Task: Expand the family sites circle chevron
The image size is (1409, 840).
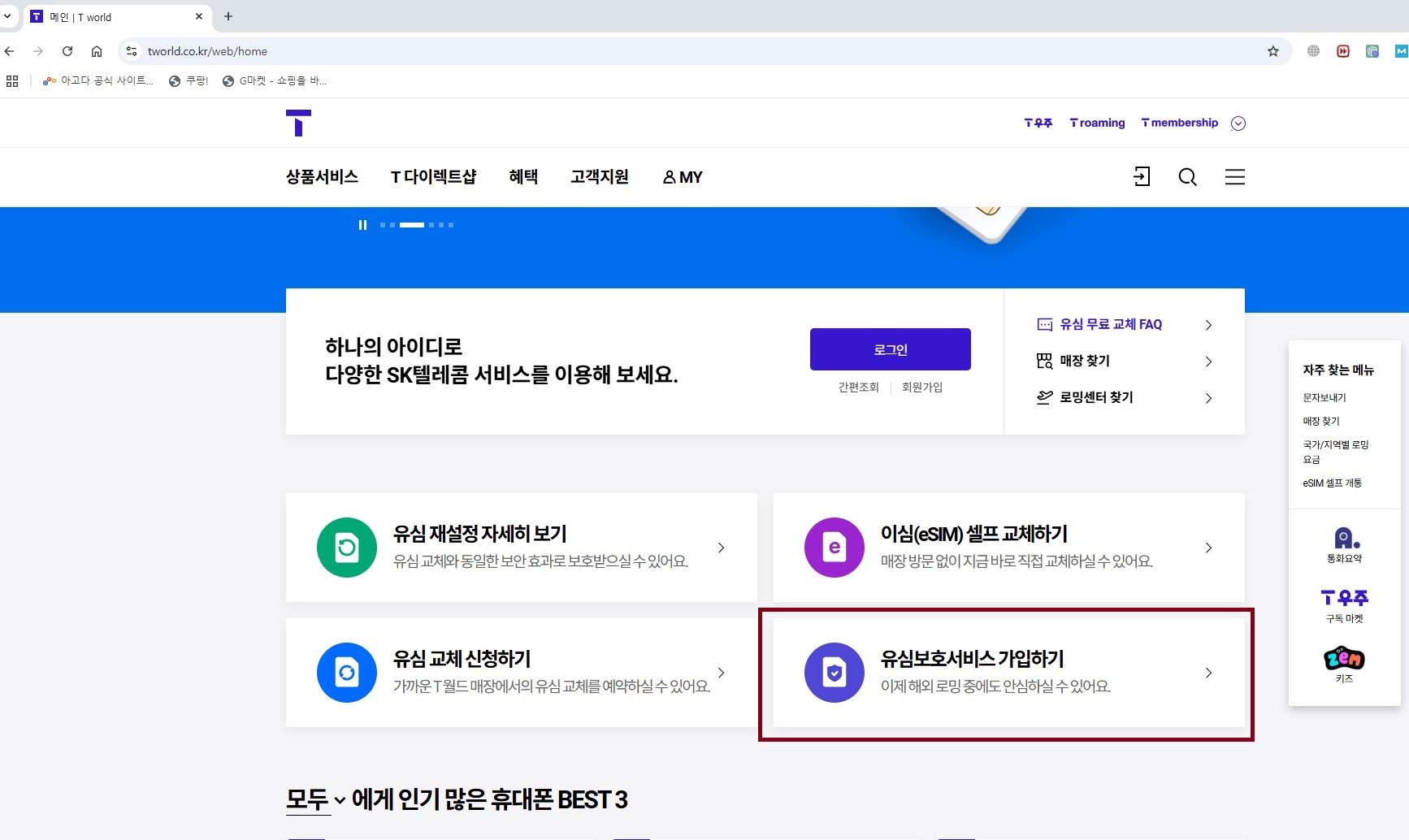Action: [x=1238, y=123]
